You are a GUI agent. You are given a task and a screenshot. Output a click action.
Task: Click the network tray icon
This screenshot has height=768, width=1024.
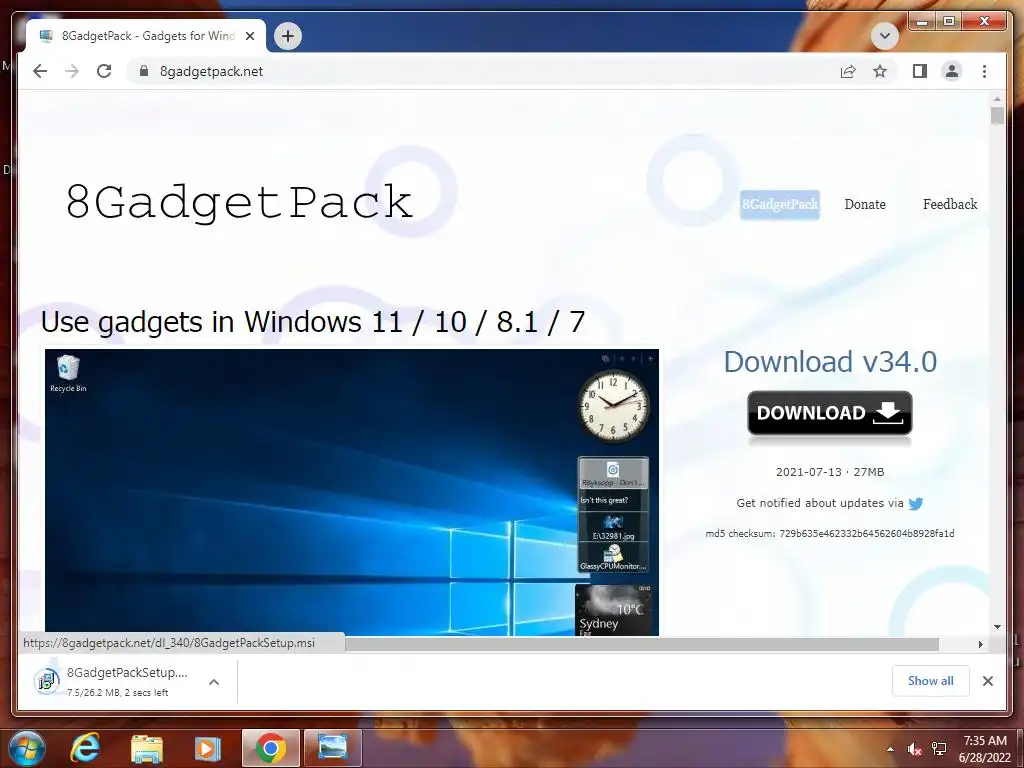click(x=938, y=749)
